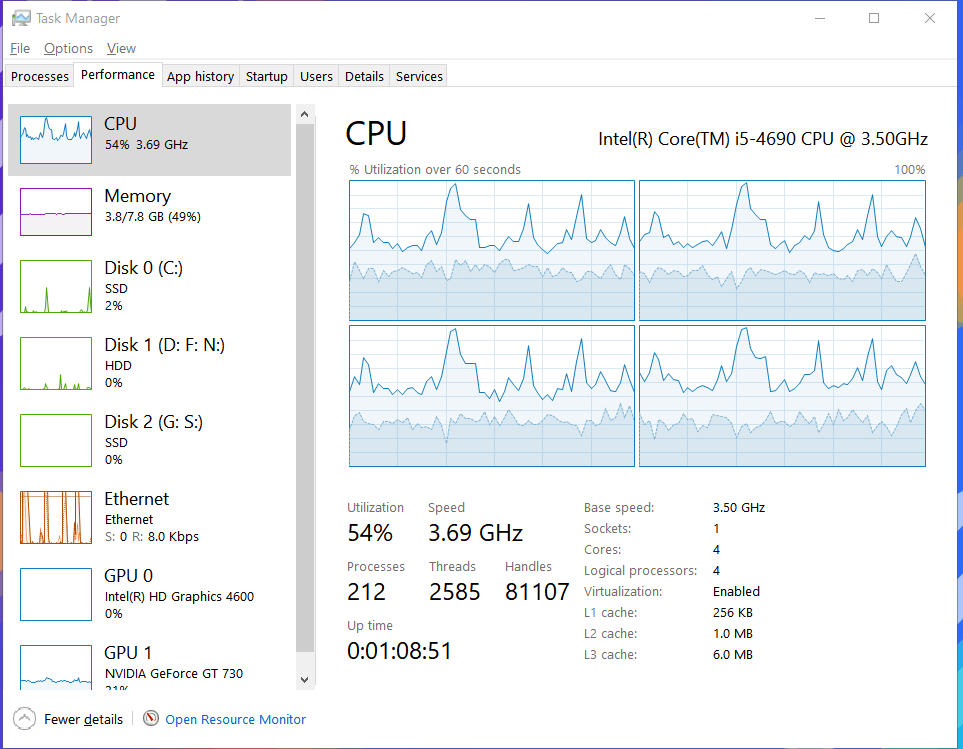The width and height of the screenshot is (963, 749).
Task: Minimize the Task Manager window
Action: 820,18
